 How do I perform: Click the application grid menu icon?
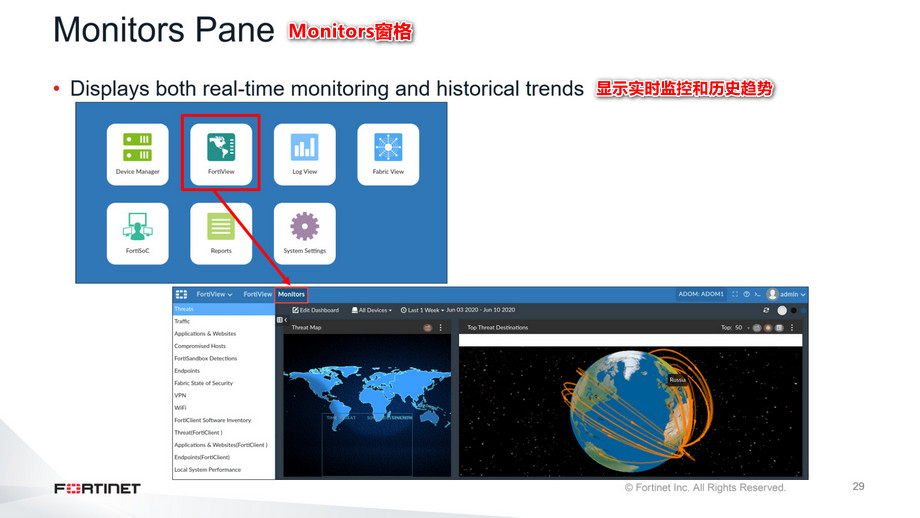(x=181, y=294)
